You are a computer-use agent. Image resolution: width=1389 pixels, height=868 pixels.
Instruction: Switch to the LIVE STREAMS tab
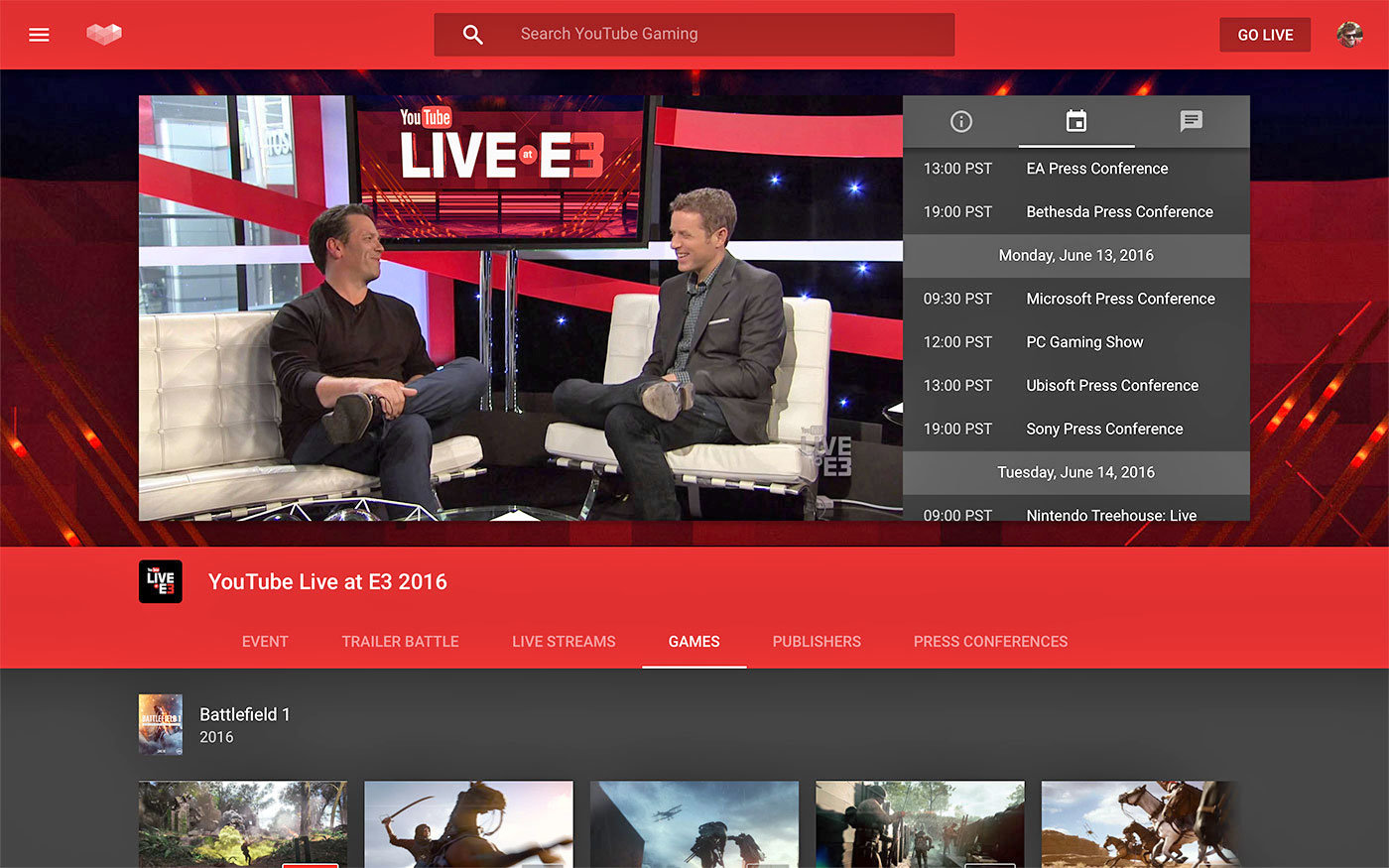pos(564,642)
